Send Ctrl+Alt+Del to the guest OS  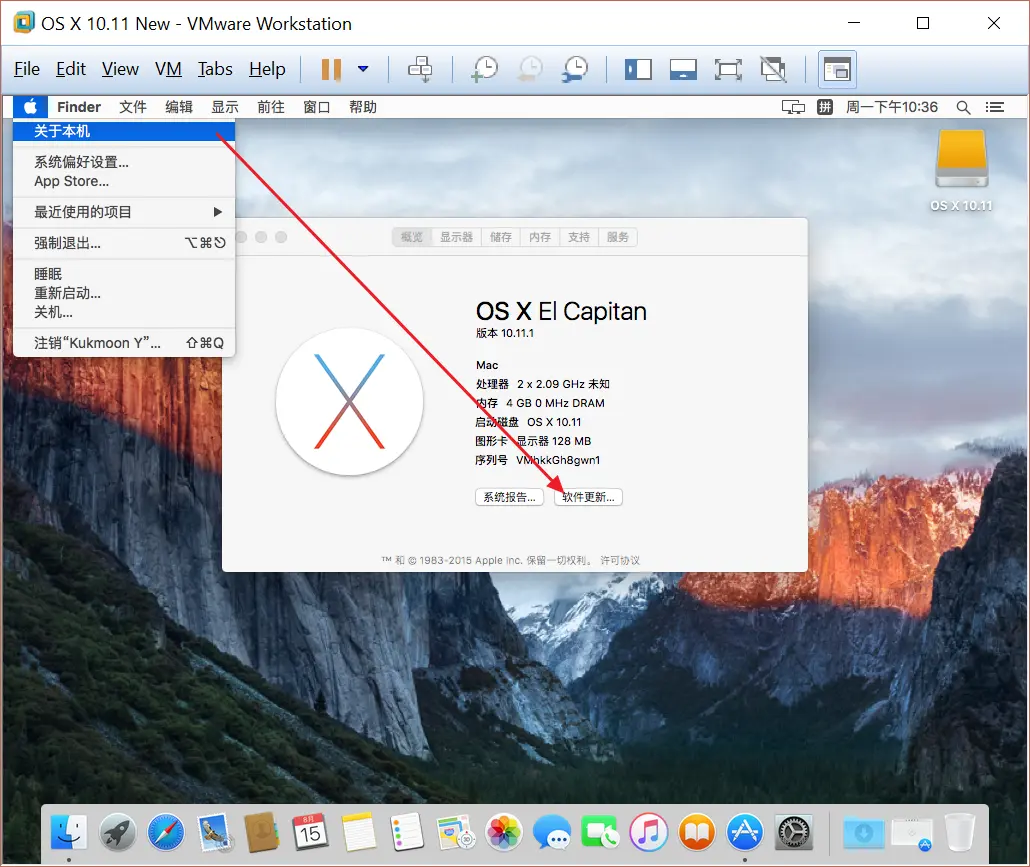(420, 69)
